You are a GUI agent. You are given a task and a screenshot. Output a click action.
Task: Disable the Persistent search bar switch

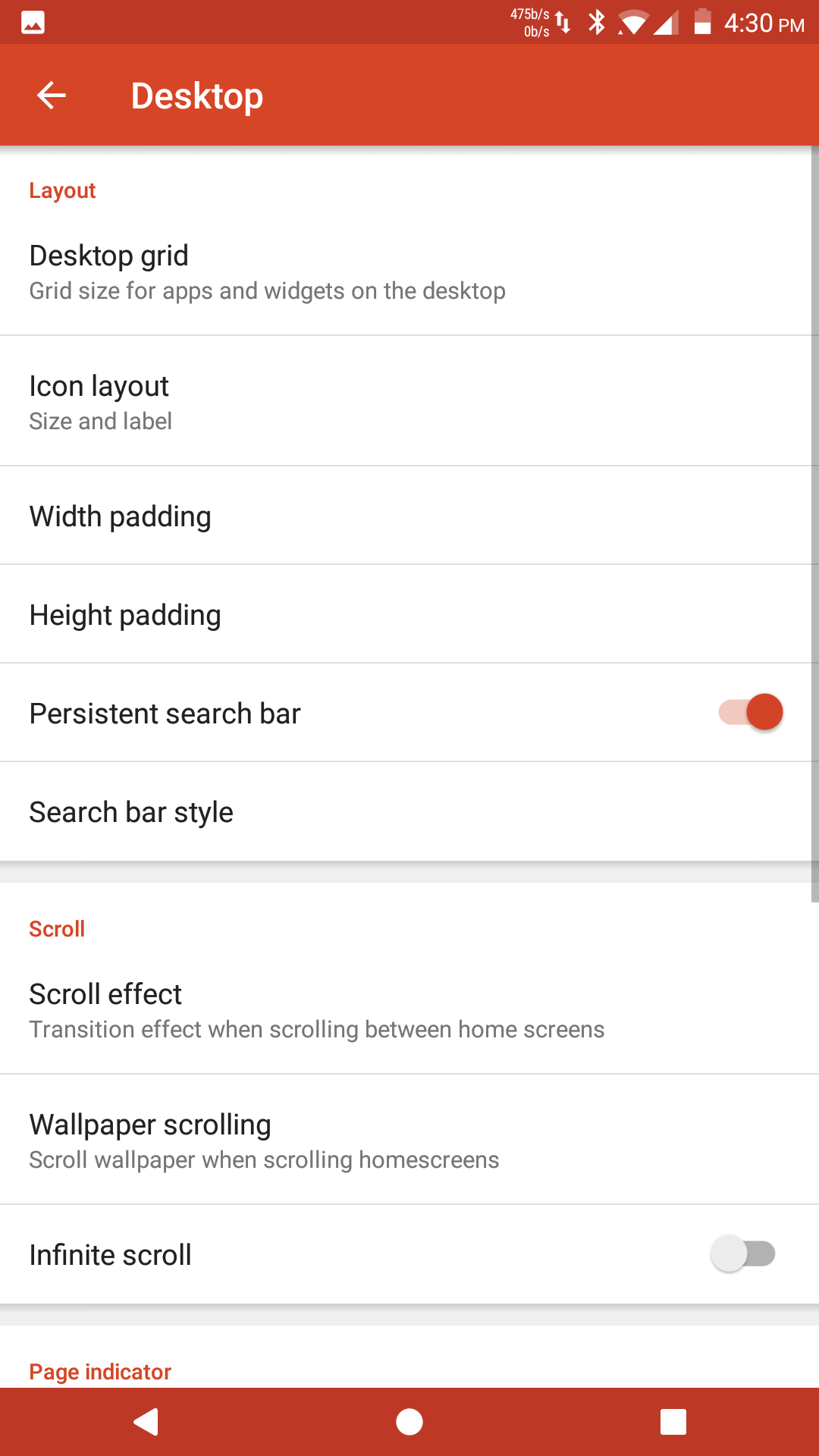point(751,712)
